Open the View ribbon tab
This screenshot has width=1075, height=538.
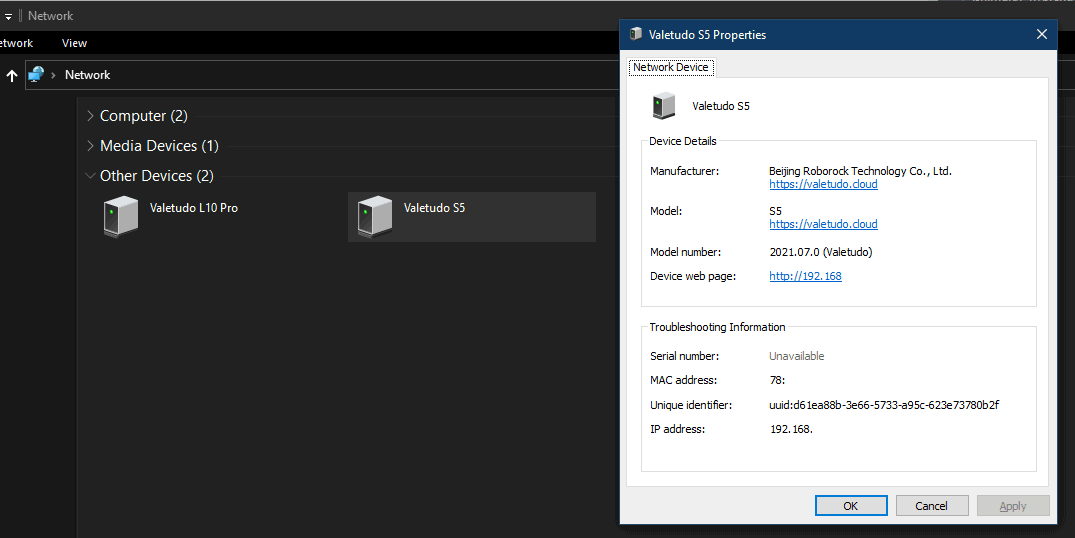point(74,43)
